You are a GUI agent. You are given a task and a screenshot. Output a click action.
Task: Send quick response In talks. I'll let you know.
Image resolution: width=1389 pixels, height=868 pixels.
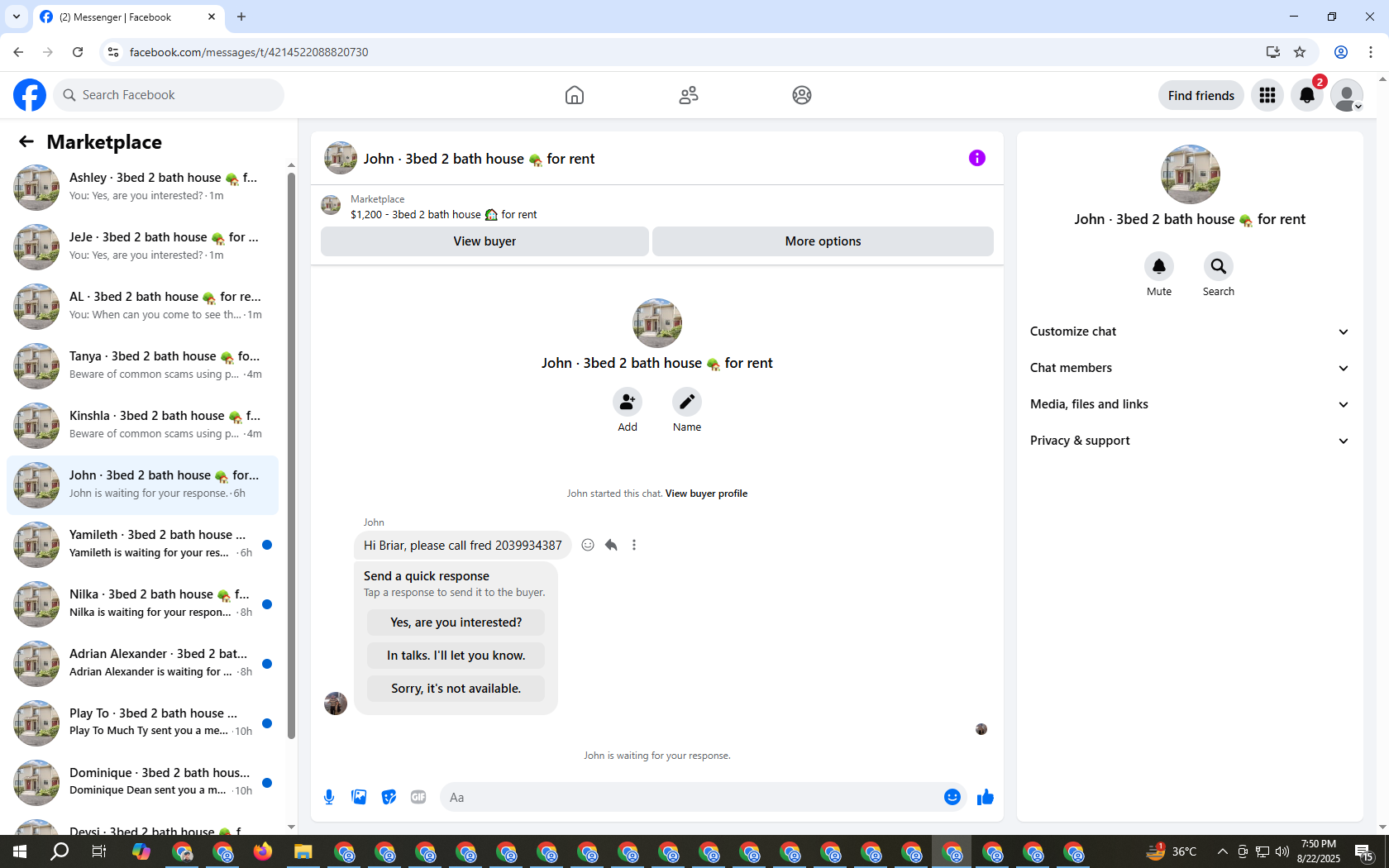(x=456, y=656)
